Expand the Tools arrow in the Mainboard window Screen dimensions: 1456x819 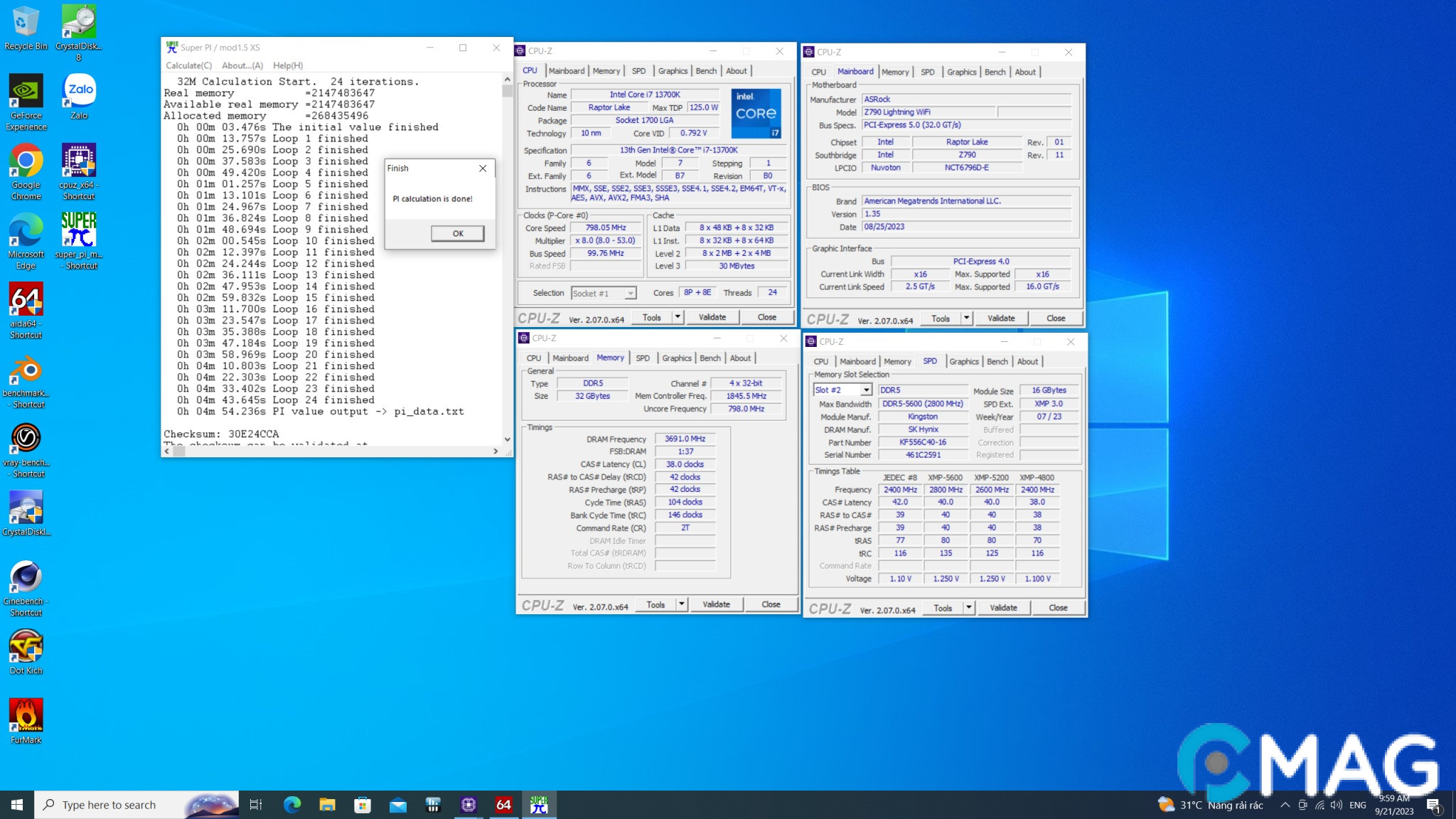tap(967, 318)
